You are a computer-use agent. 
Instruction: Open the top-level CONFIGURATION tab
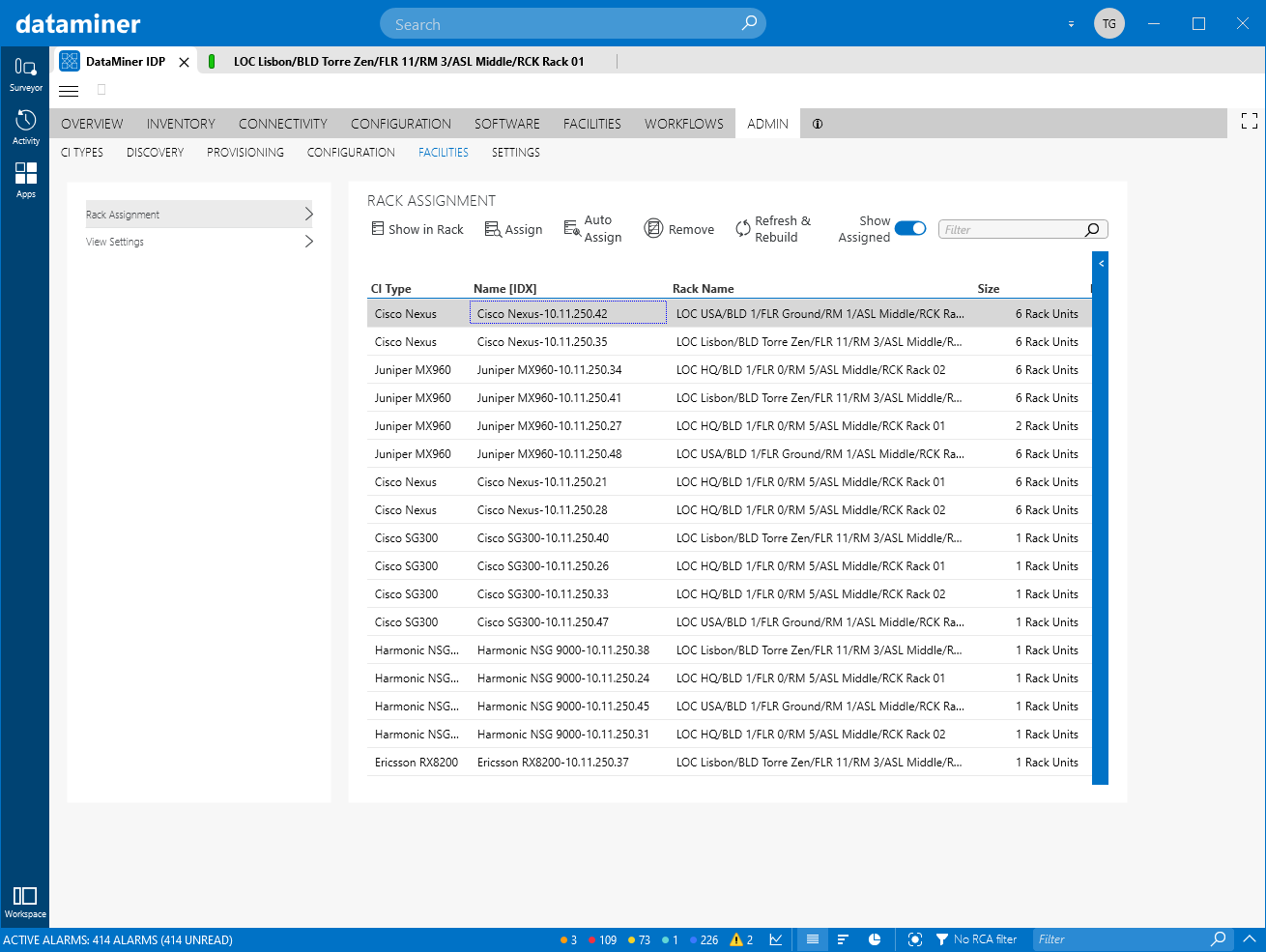pyautogui.click(x=401, y=124)
